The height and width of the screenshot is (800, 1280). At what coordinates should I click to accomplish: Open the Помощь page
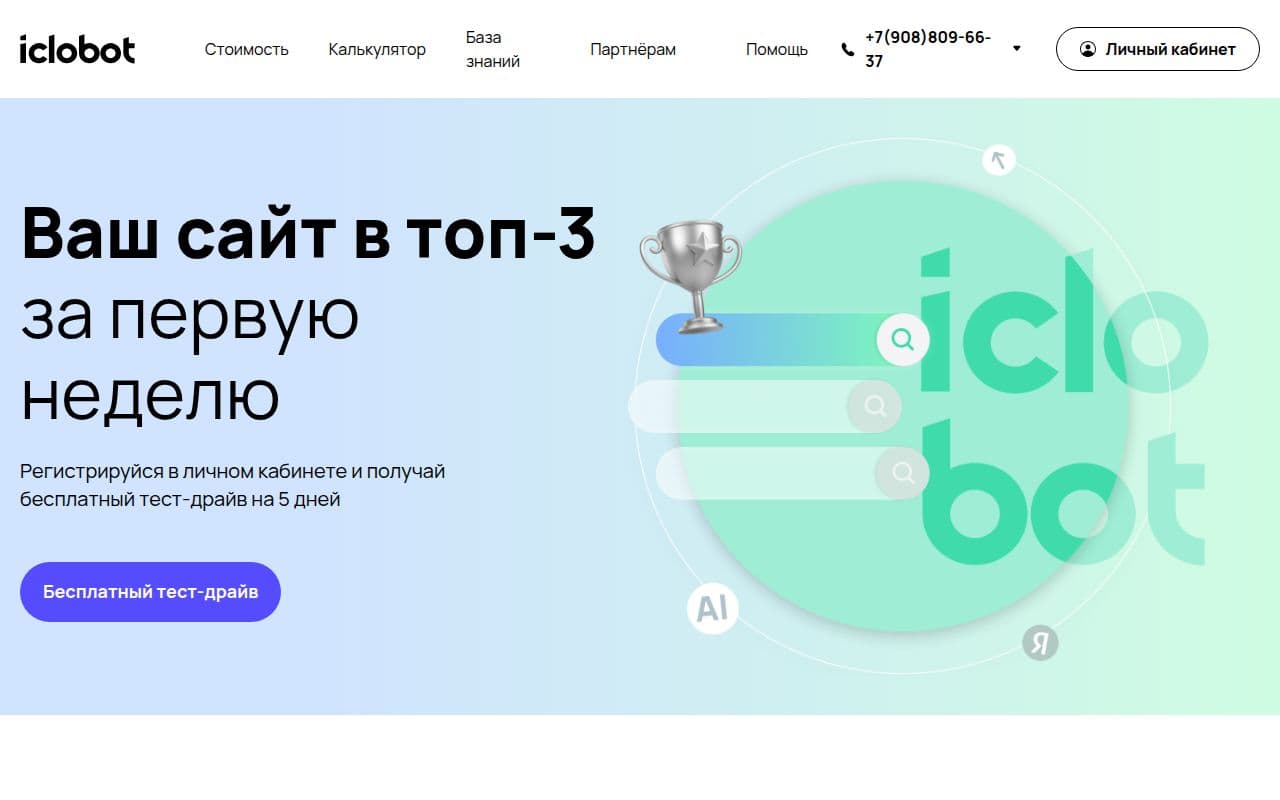[x=777, y=49]
